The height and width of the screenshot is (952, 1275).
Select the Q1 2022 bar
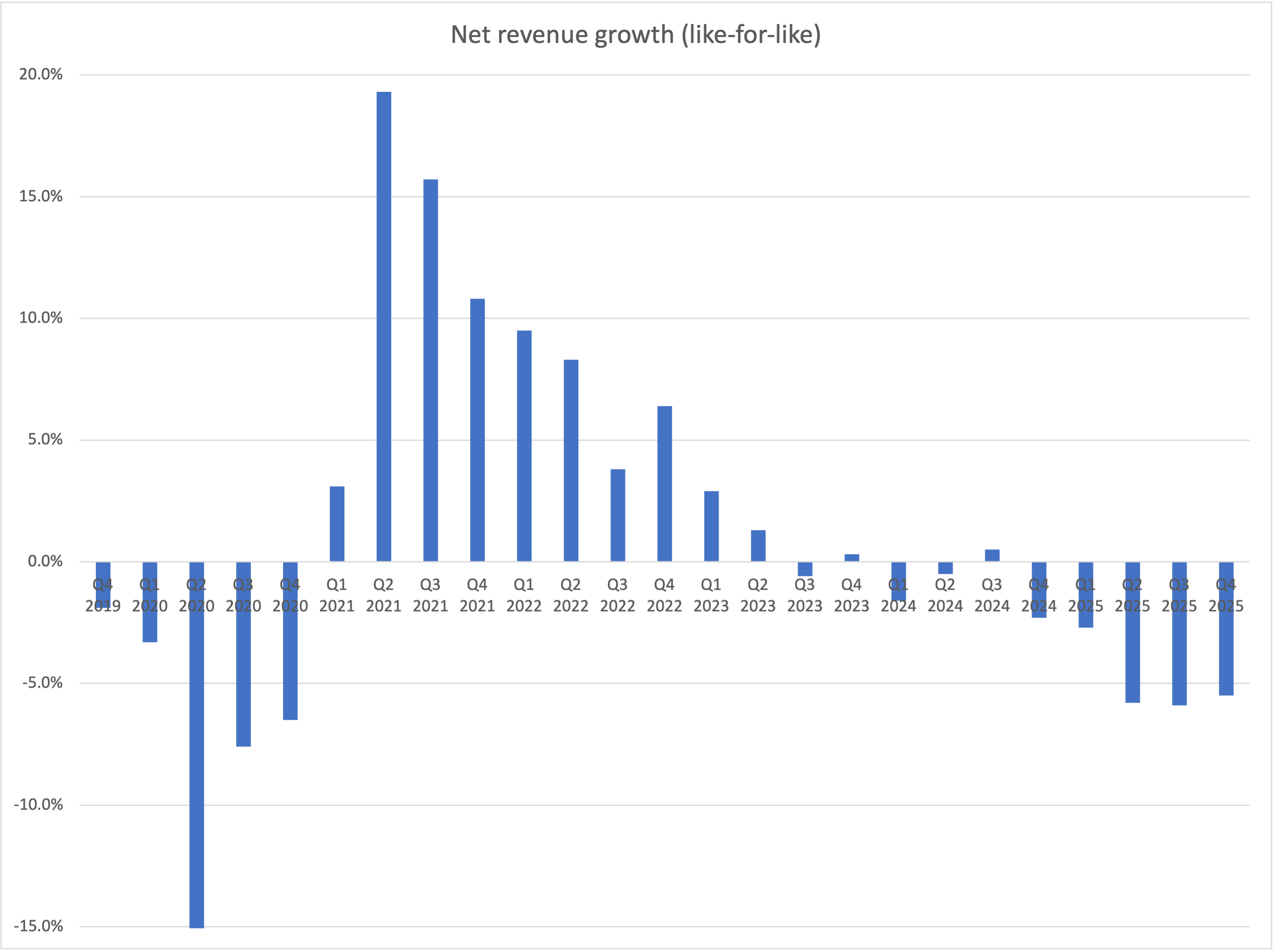point(524,446)
